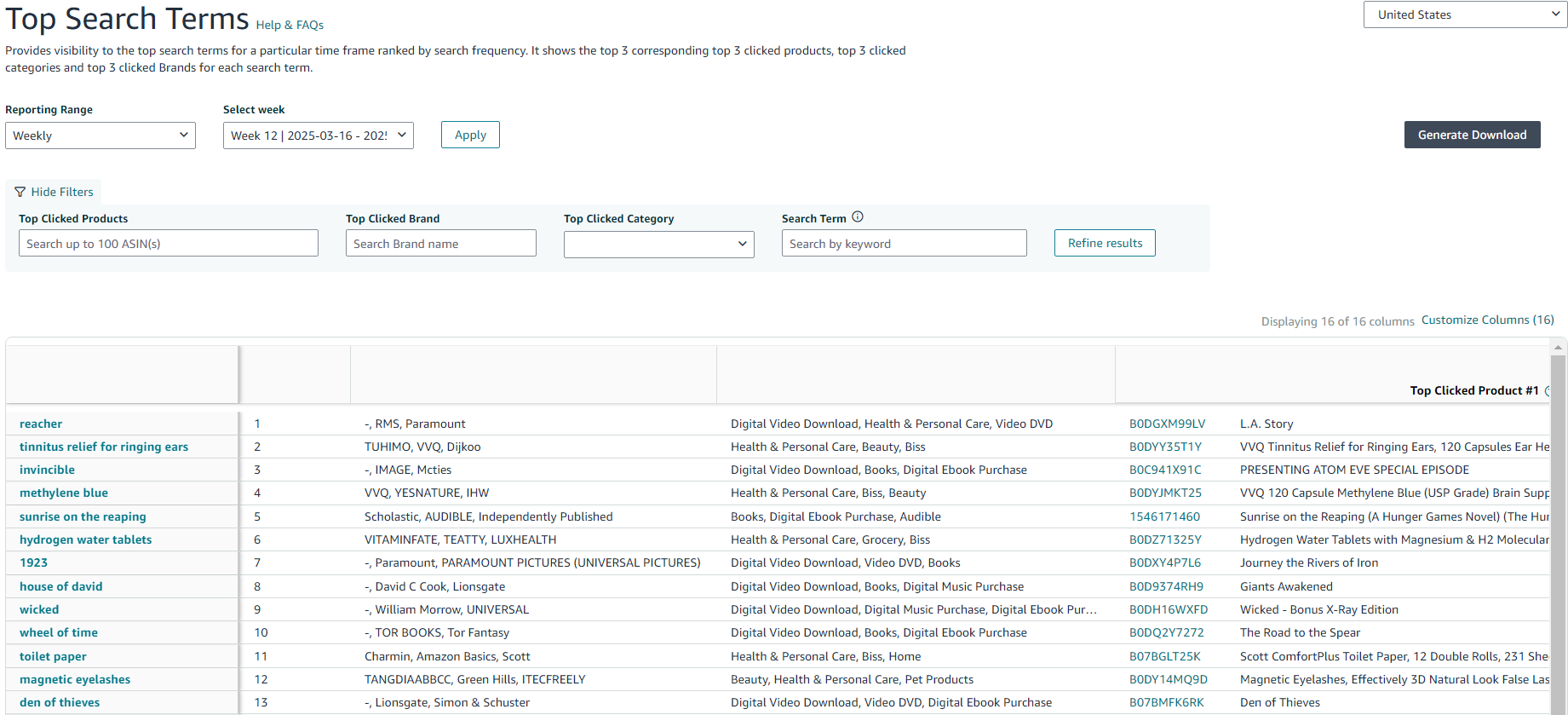Click the filter funnel icon beside Hide Filters

tap(20, 192)
